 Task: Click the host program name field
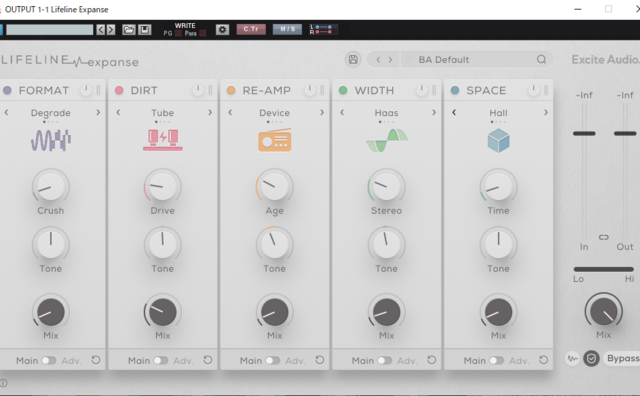pos(49,30)
